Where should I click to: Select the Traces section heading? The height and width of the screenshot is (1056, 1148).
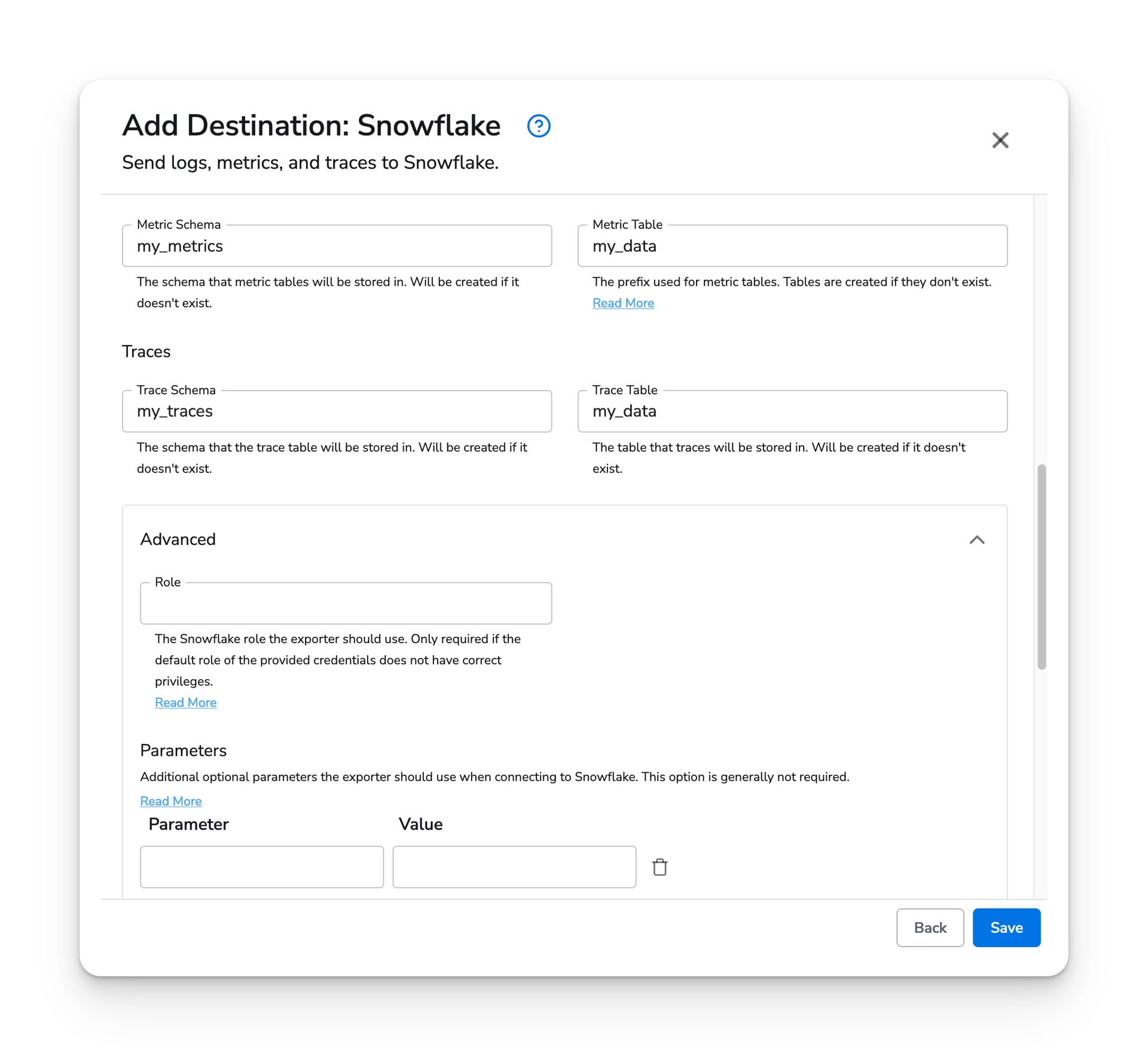[x=146, y=352]
